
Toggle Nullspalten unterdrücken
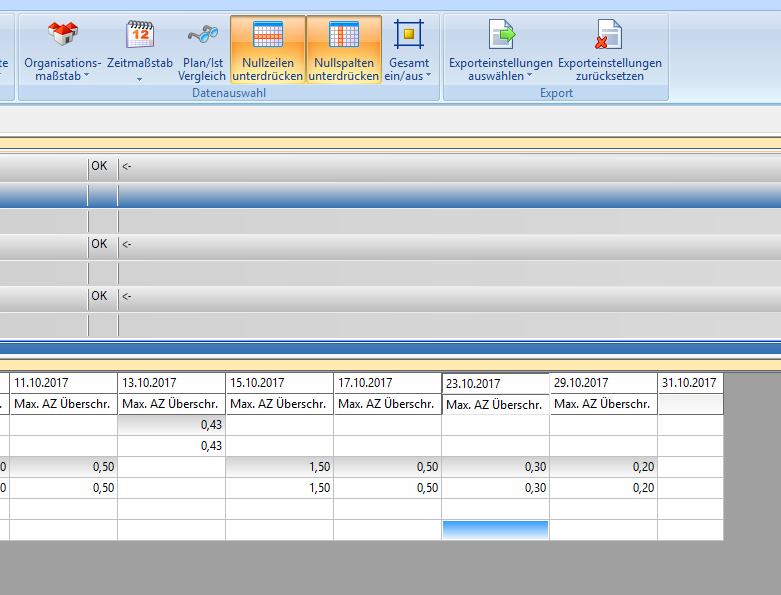[343, 50]
